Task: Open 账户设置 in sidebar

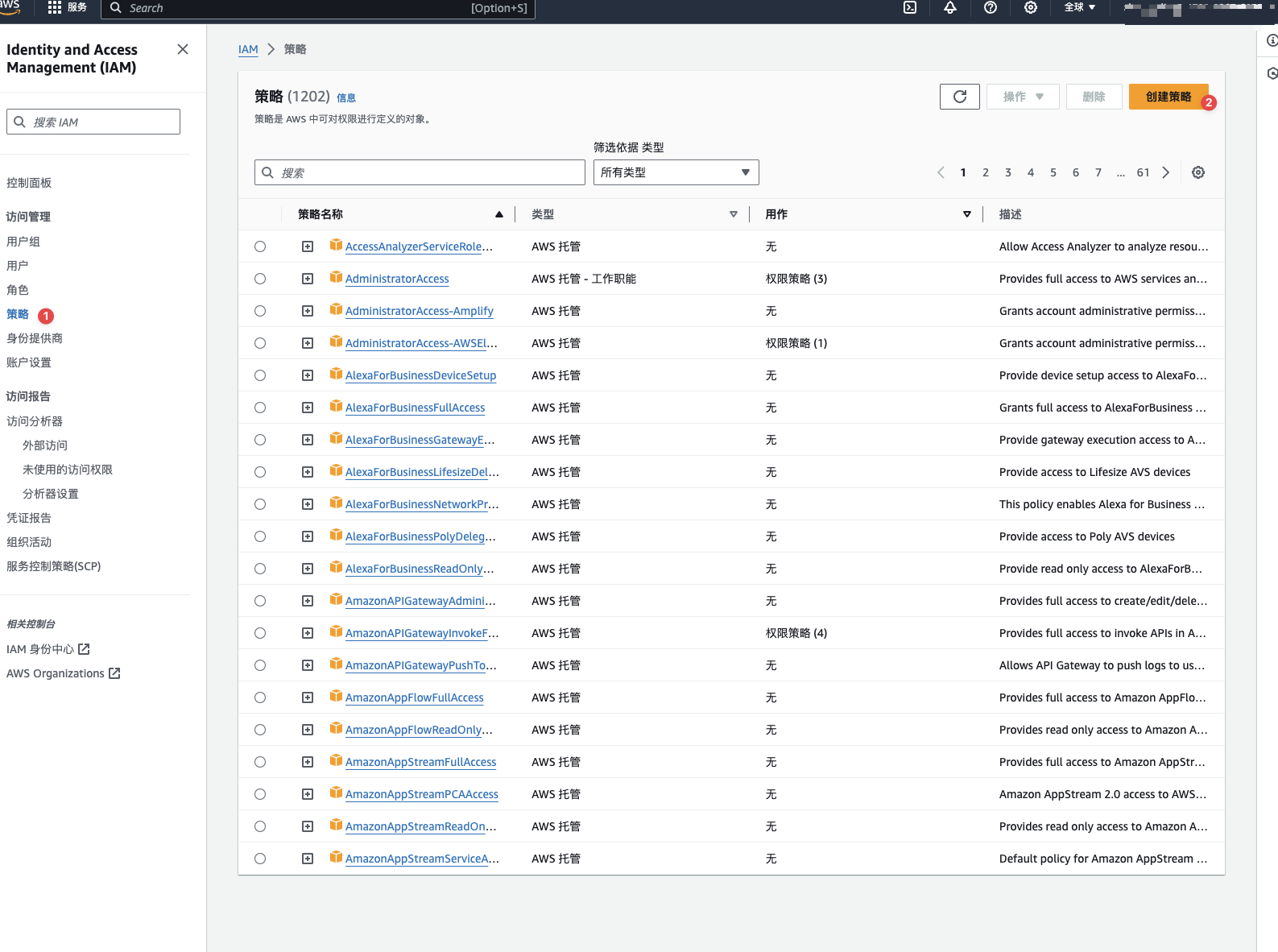Action: coord(29,362)
